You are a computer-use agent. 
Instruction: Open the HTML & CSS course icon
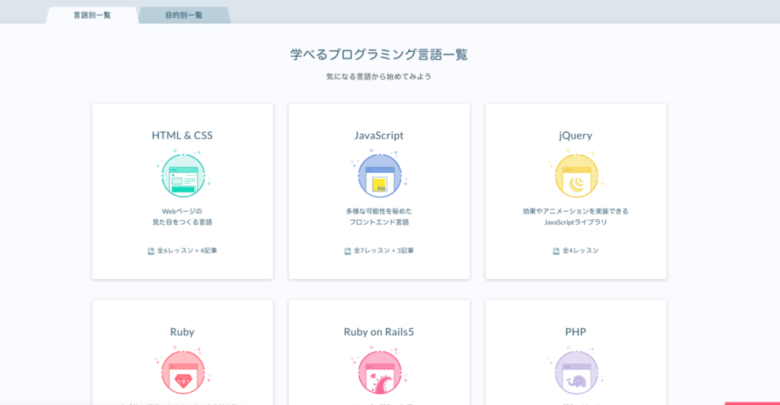click(183, 175)
